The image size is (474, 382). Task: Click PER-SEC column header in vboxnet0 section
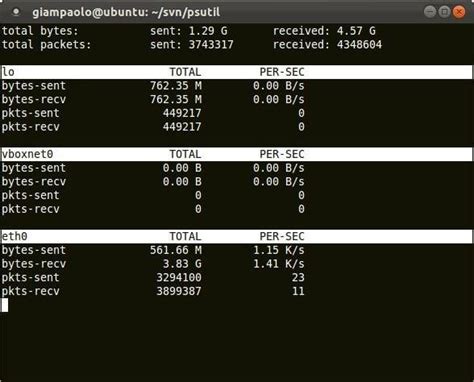[282, 154]
